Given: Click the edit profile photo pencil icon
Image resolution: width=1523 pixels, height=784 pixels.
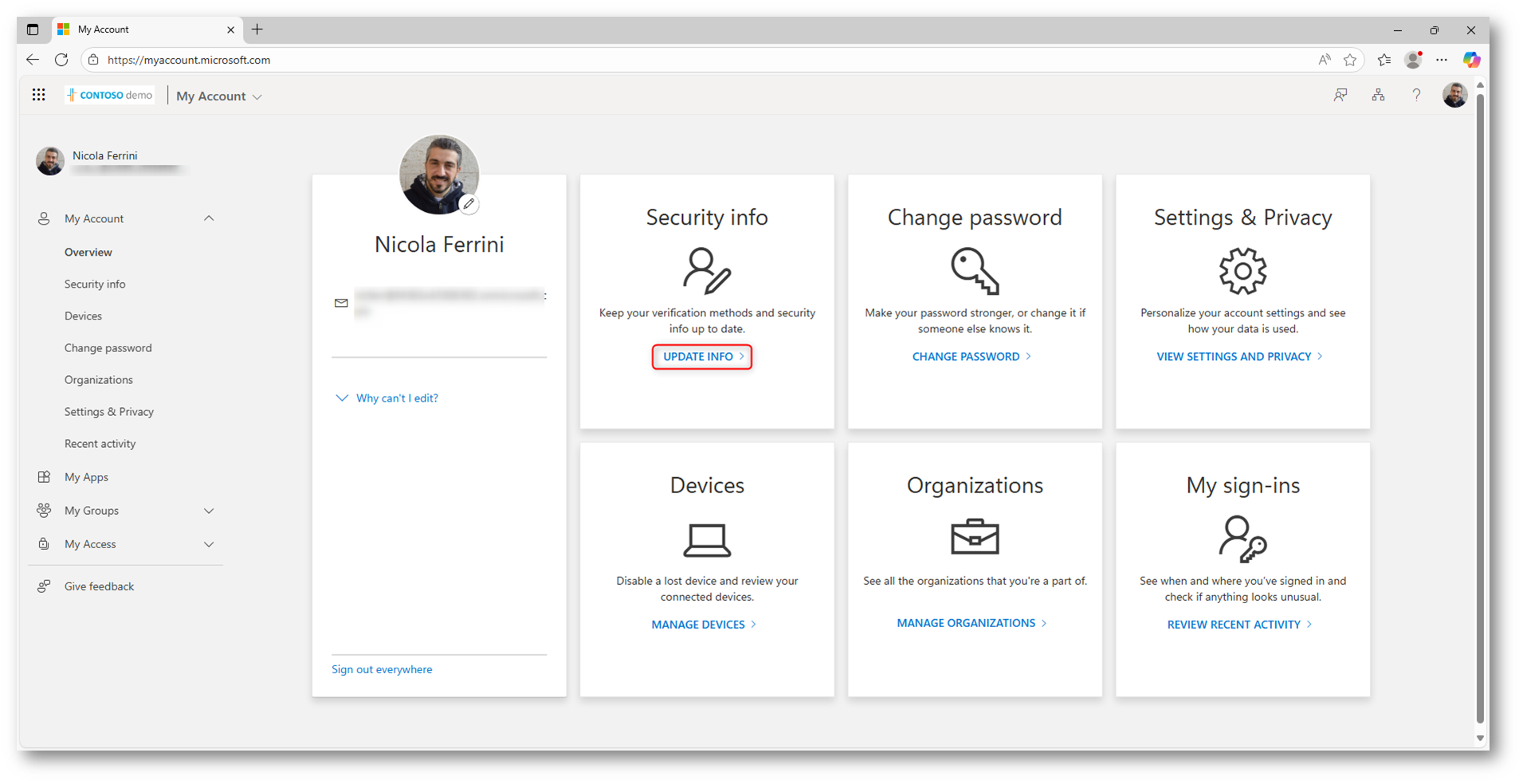Looking at the screenshot, I should click(469, 204).
